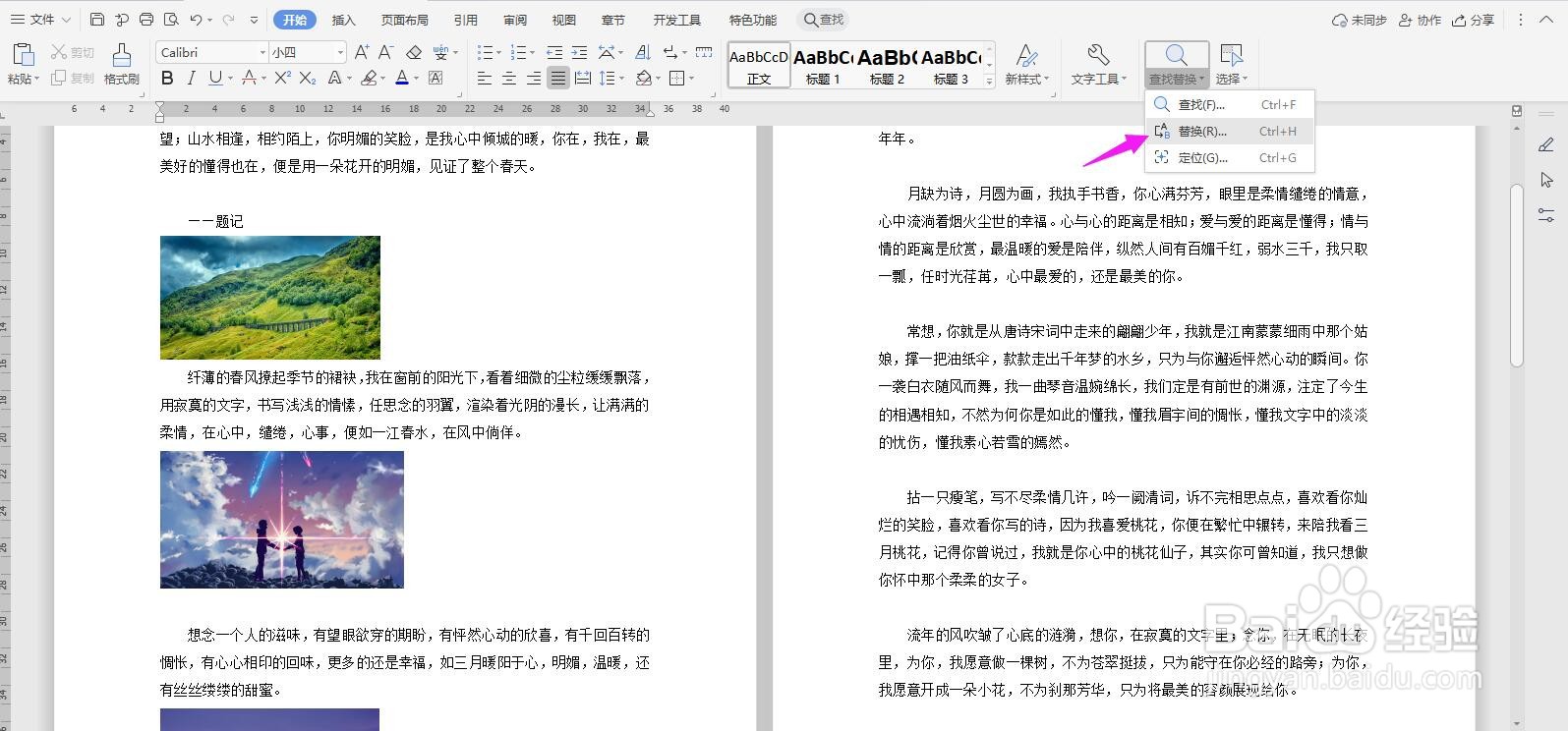Click the green hillside landscape image
The height and width of the screenshot is (731, 1568).
270,297
